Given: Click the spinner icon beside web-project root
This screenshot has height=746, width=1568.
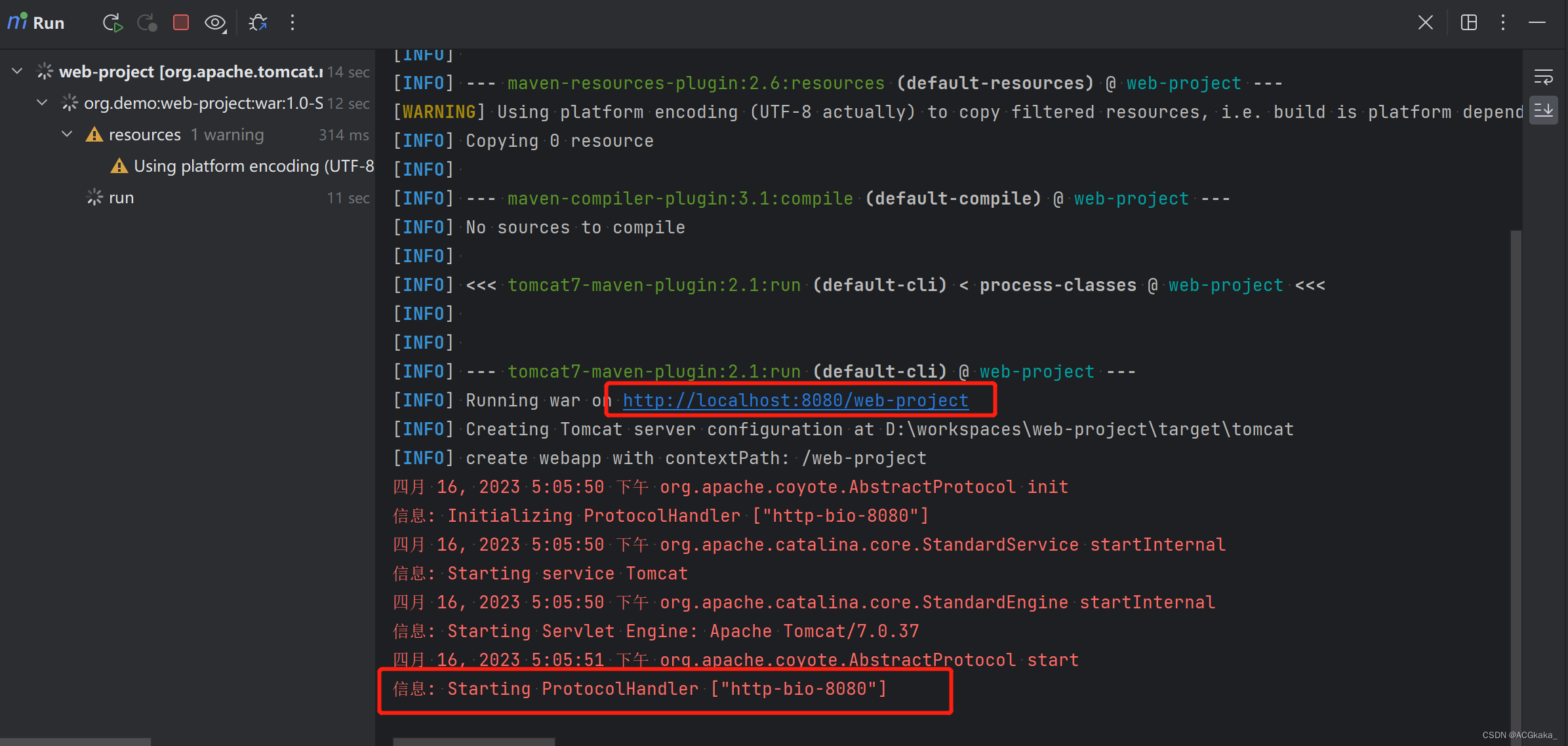Looking at the screenshot, I should point(45,71).
